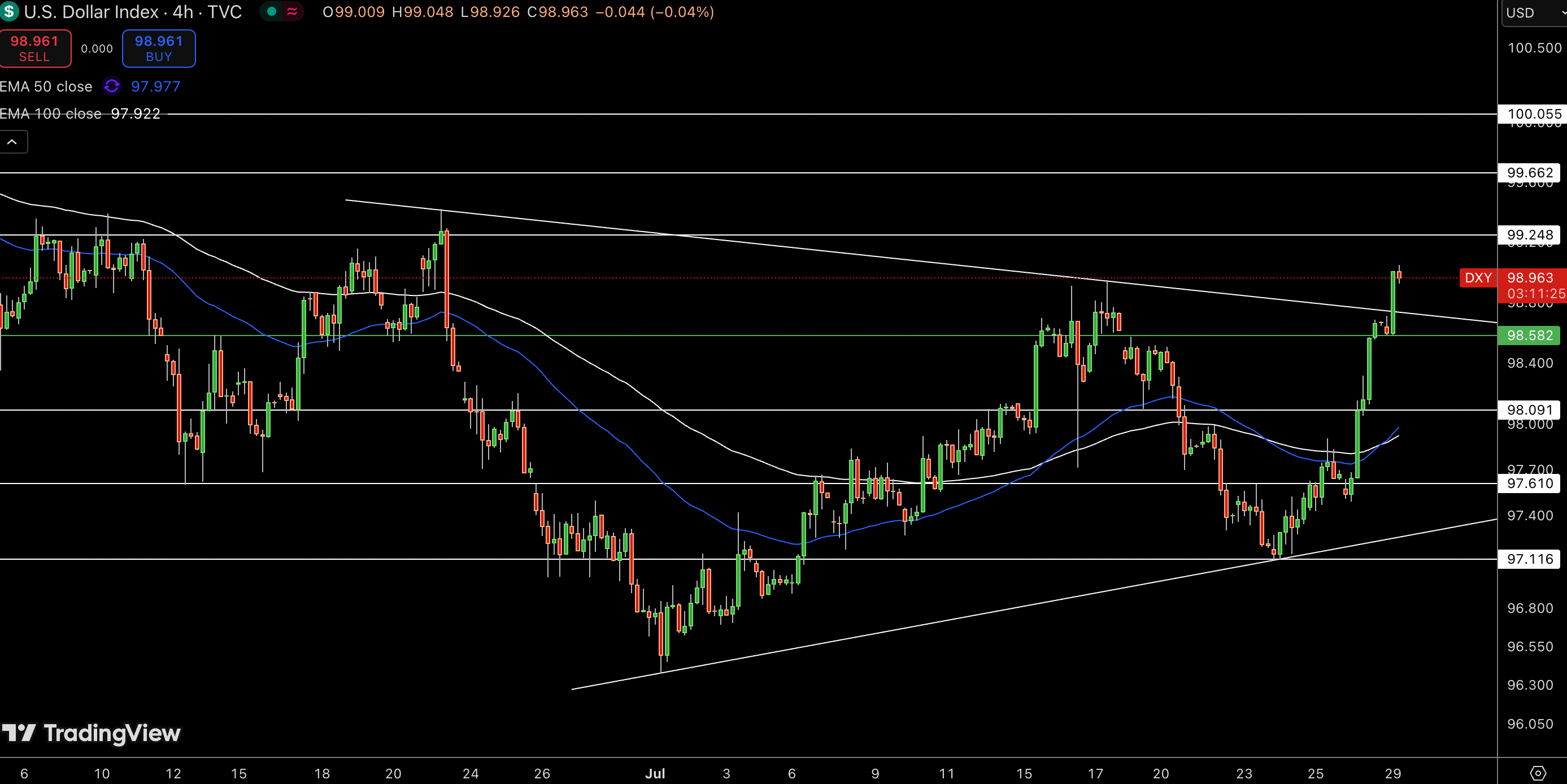Collapse the indicator legend with chevron arrow
The image size is (1567, 784).
coord(12,142)
